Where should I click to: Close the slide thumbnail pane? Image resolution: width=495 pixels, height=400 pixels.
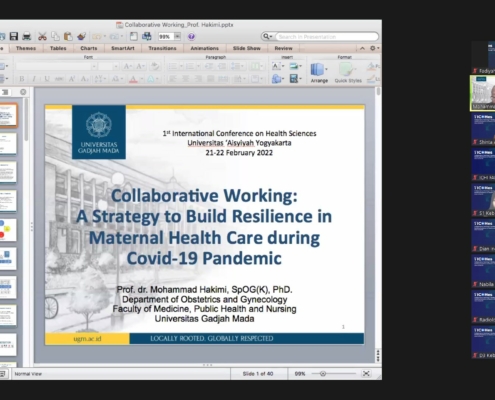click(23, 92)
